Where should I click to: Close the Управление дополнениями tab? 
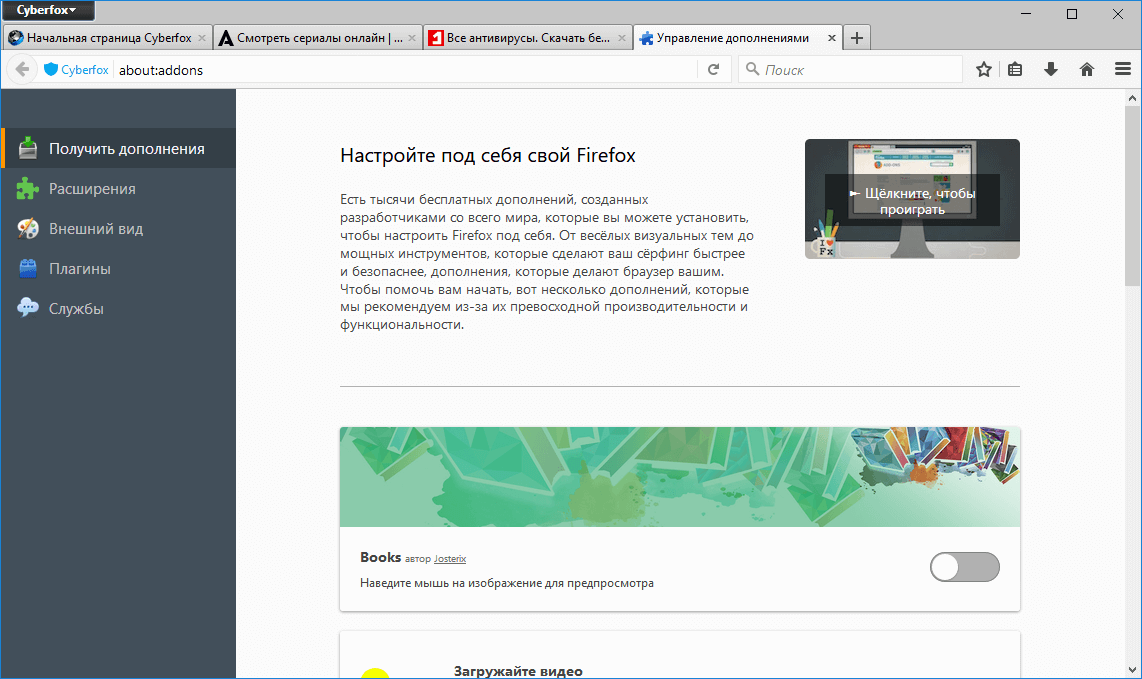click(832, 38)
